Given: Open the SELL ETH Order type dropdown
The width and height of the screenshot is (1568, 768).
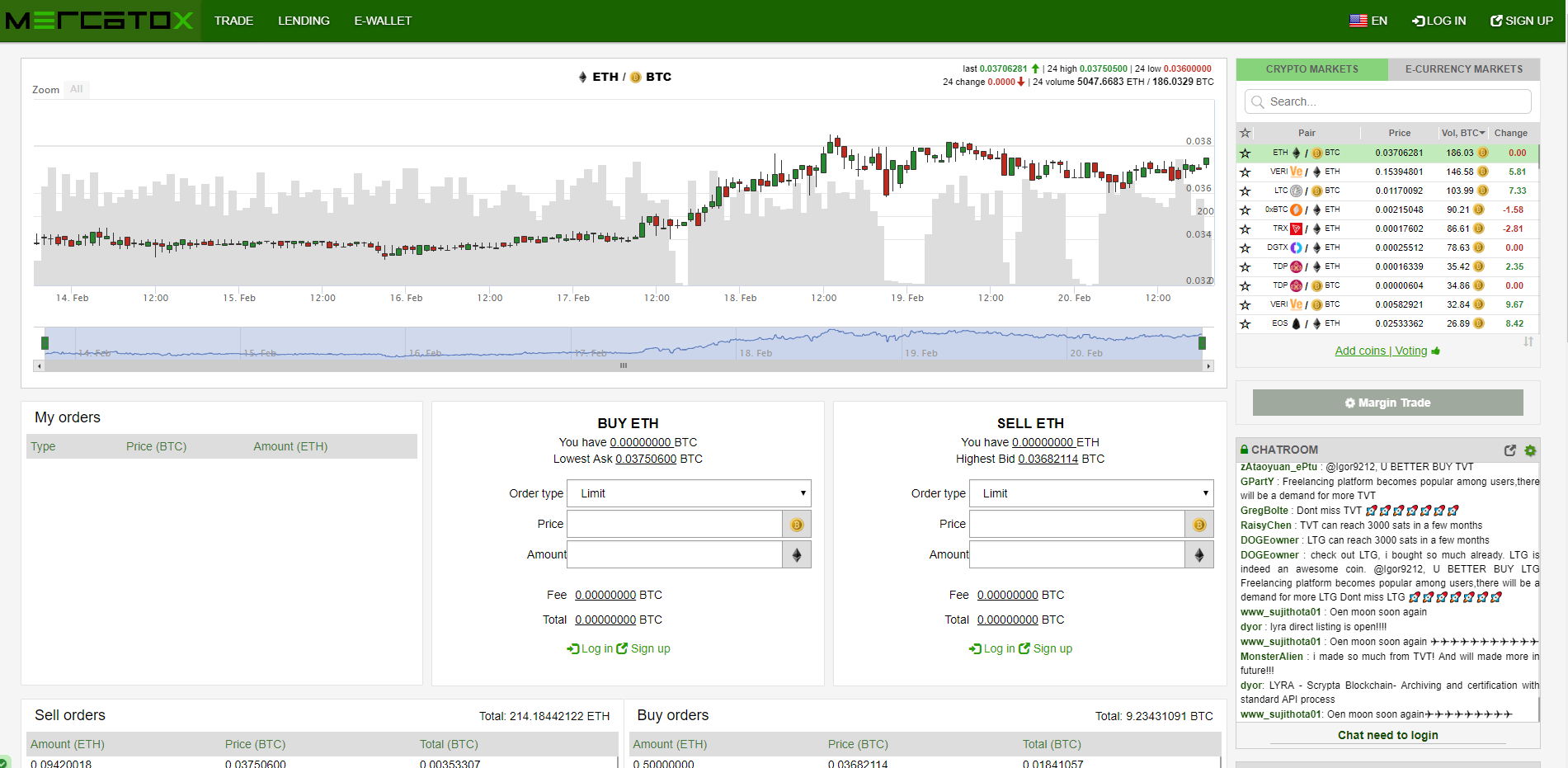Looking at the screenshot, I should [1092, 493].
